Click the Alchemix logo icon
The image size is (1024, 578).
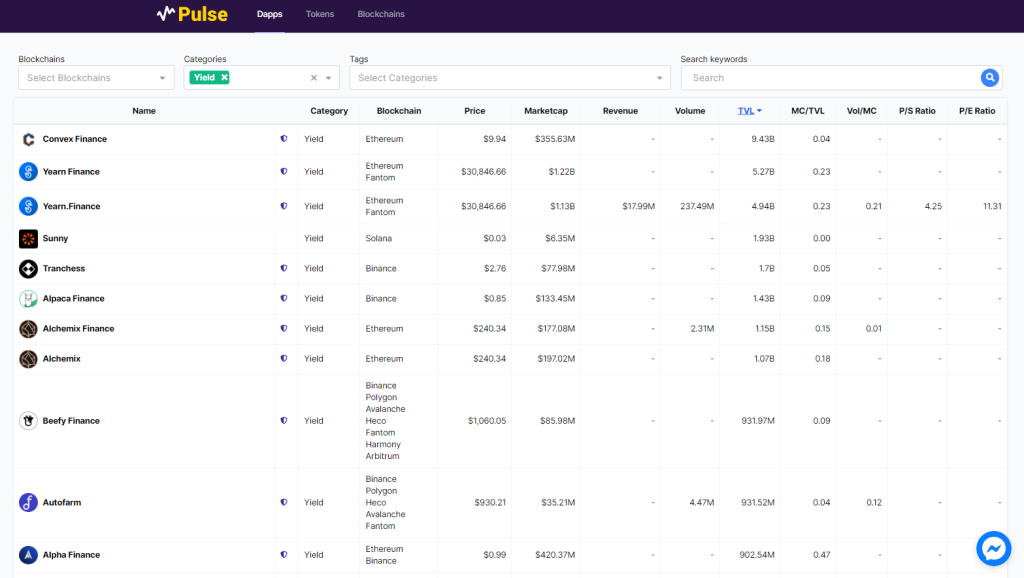[x=28, y=359]
